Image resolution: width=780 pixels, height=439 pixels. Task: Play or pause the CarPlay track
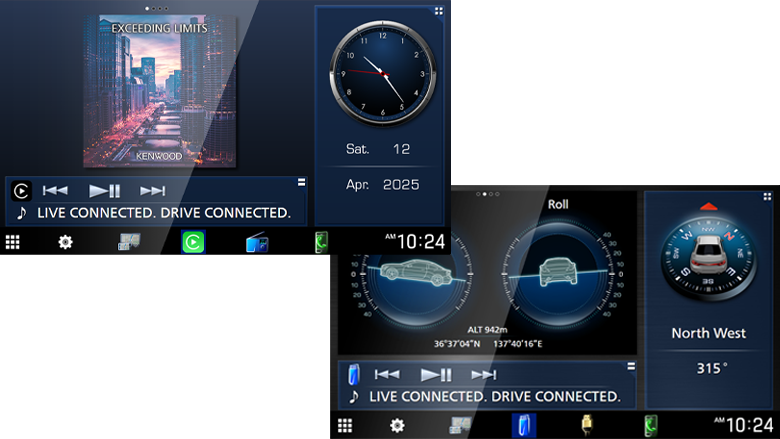pos(104,190)
